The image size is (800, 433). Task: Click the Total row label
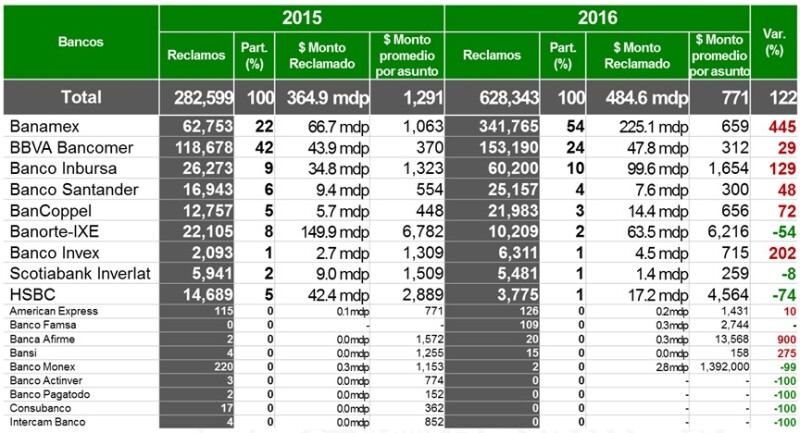pyautogui.click(x=81, y=97)
